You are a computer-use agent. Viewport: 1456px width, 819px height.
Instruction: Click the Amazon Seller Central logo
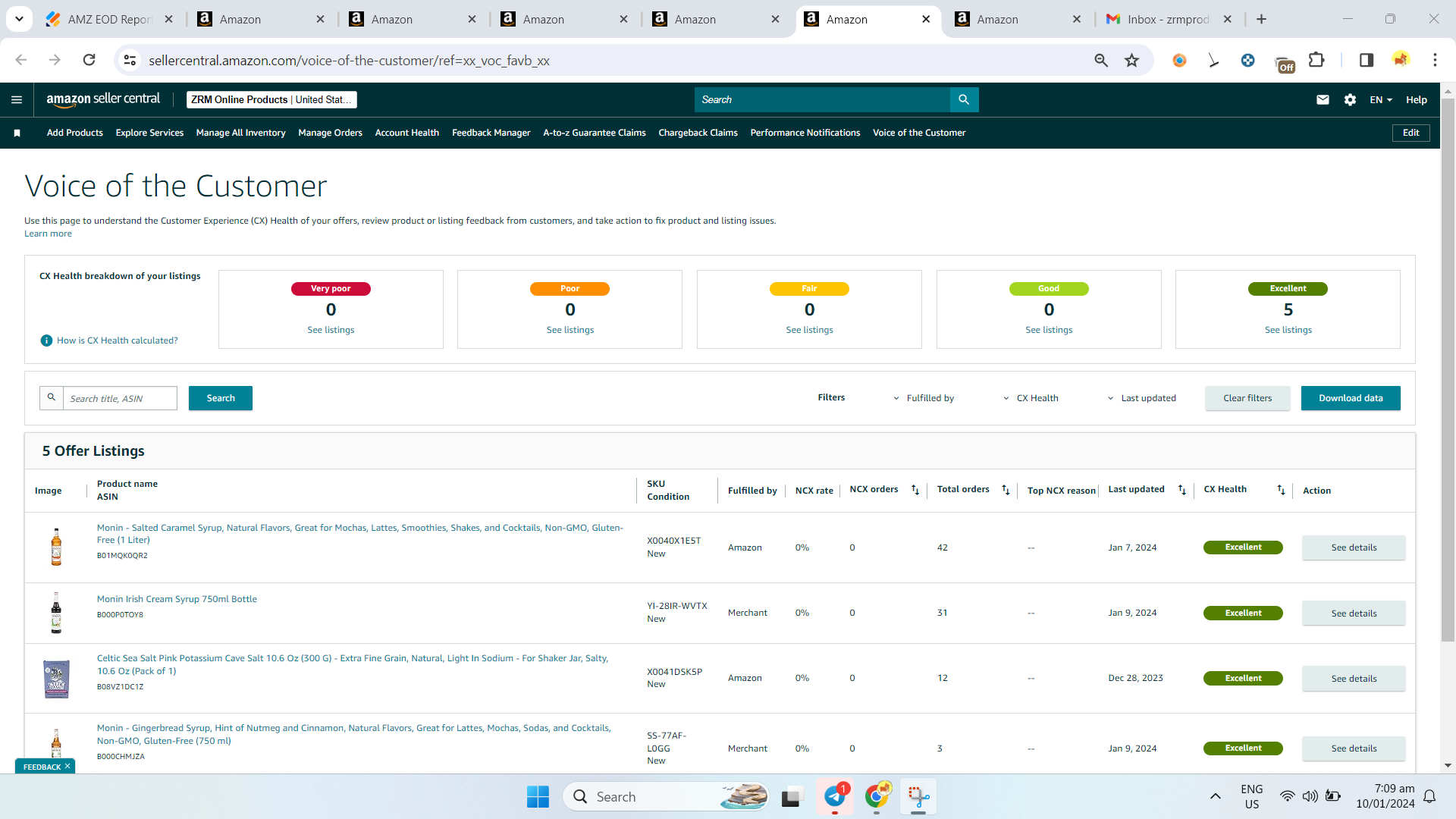pos(103,99)
